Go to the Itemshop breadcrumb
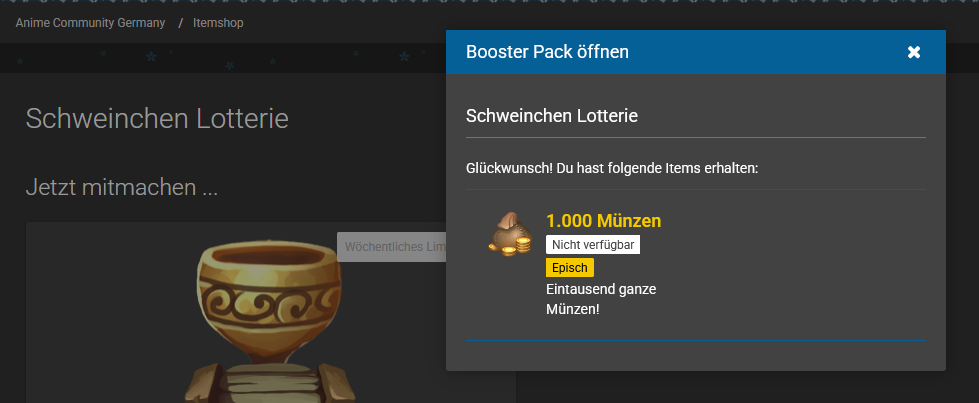Viewport: 979px width, 403px height. [x=218, y=23]
